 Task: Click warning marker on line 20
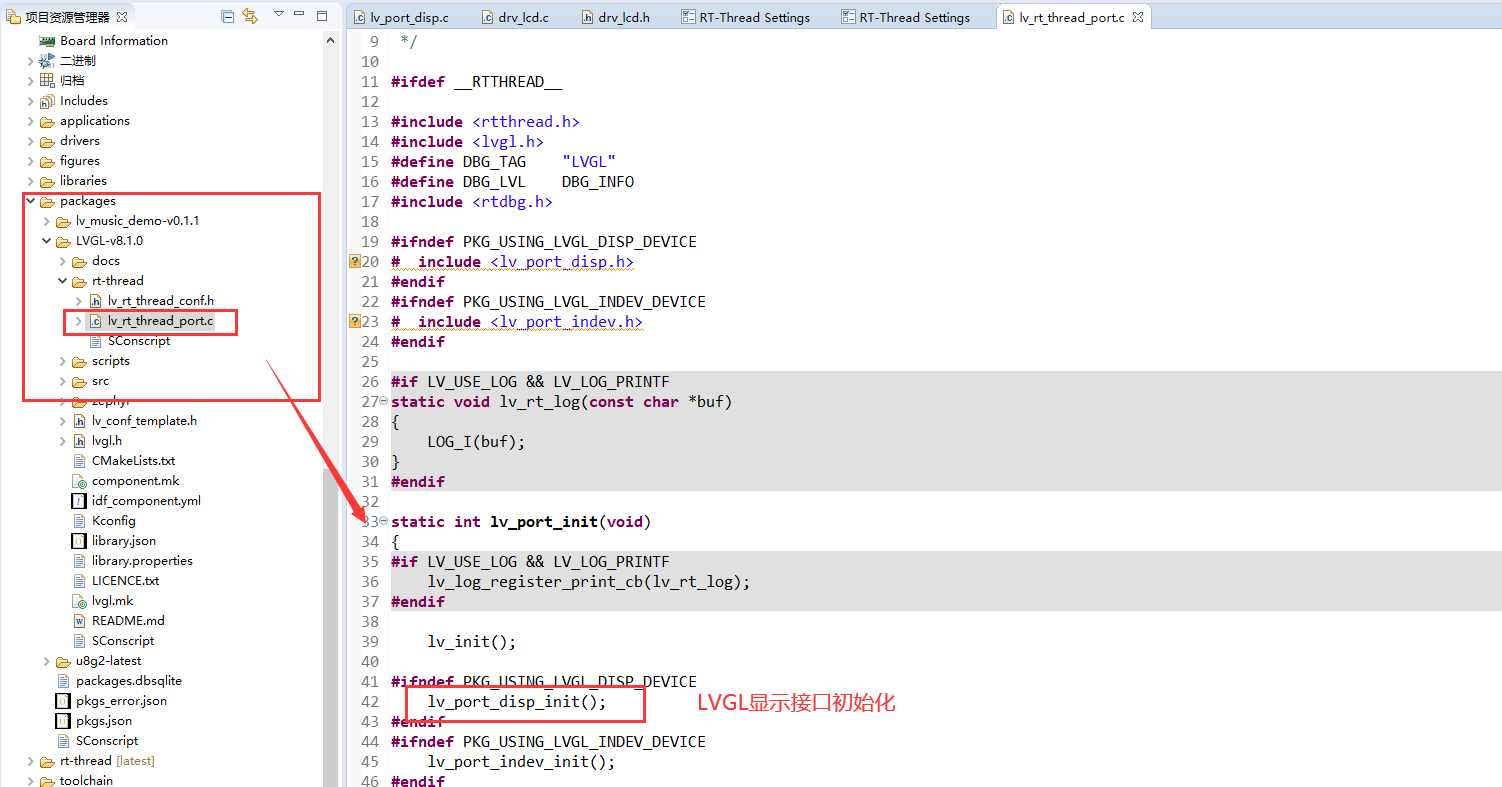tap(354, 262)
